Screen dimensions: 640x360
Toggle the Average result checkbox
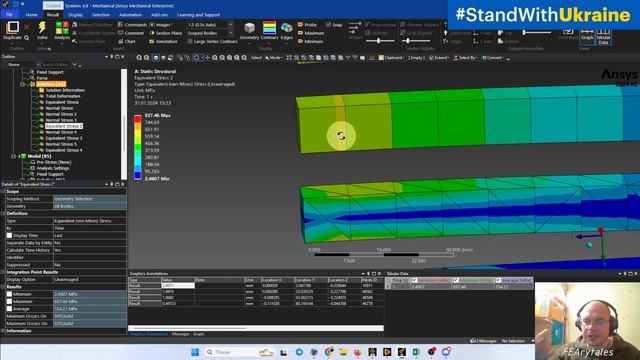point(9,309)
